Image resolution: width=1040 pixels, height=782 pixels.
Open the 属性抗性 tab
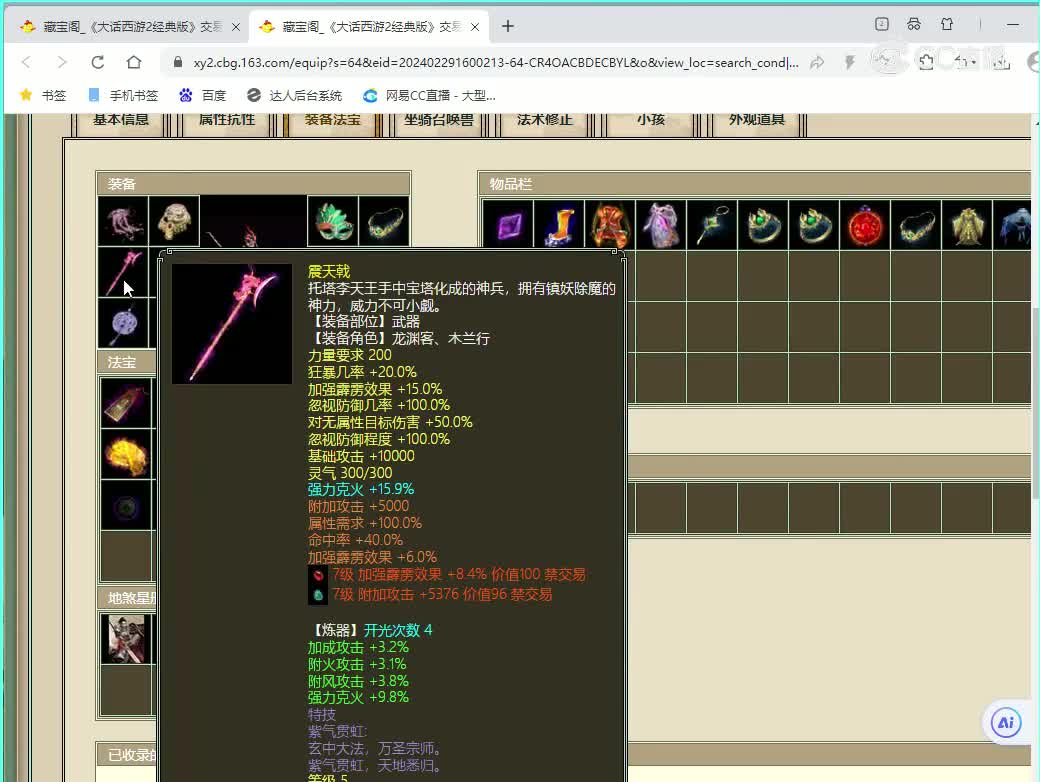227,121
